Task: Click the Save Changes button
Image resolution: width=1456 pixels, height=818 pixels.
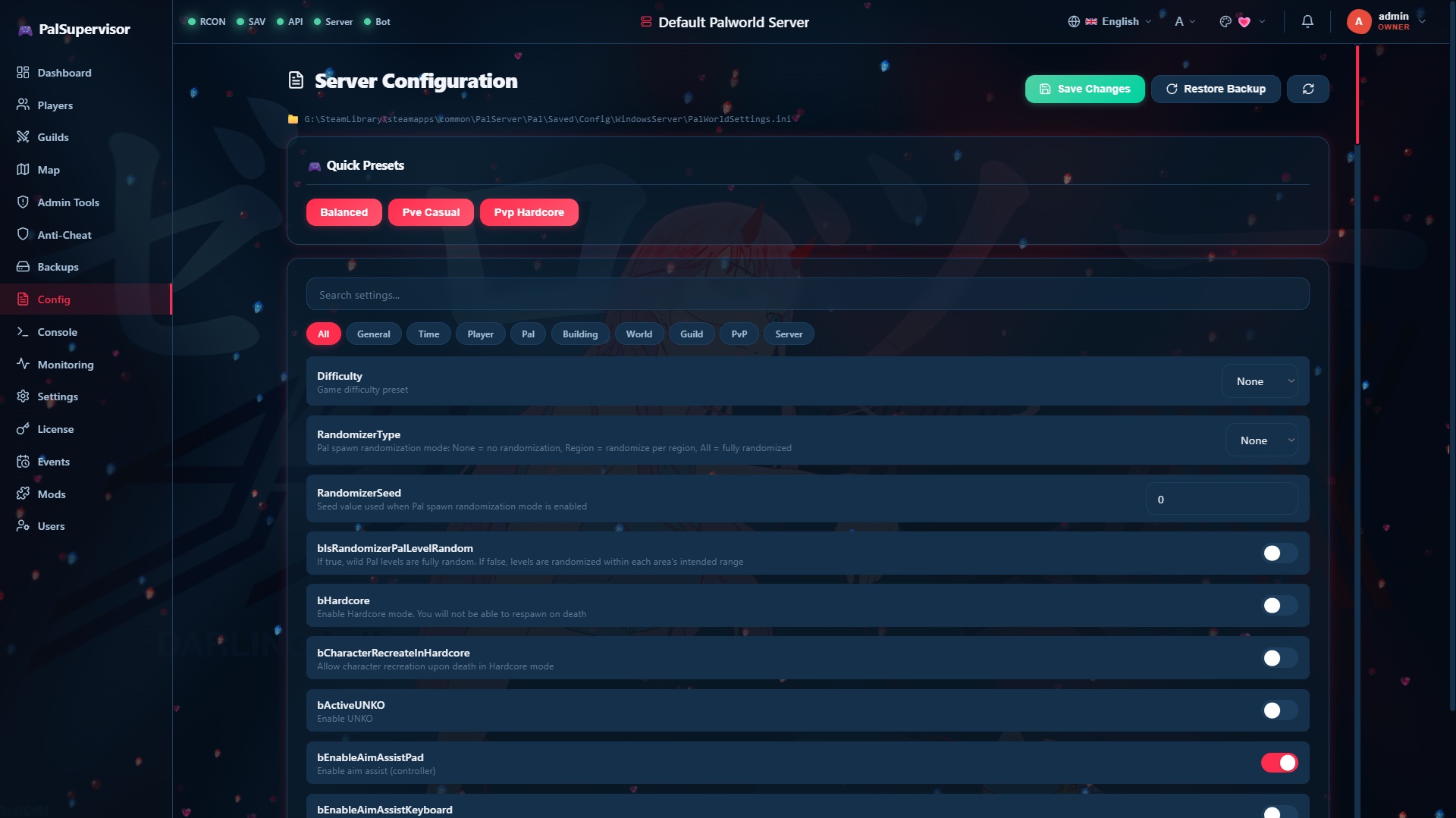Action: 1085,89
